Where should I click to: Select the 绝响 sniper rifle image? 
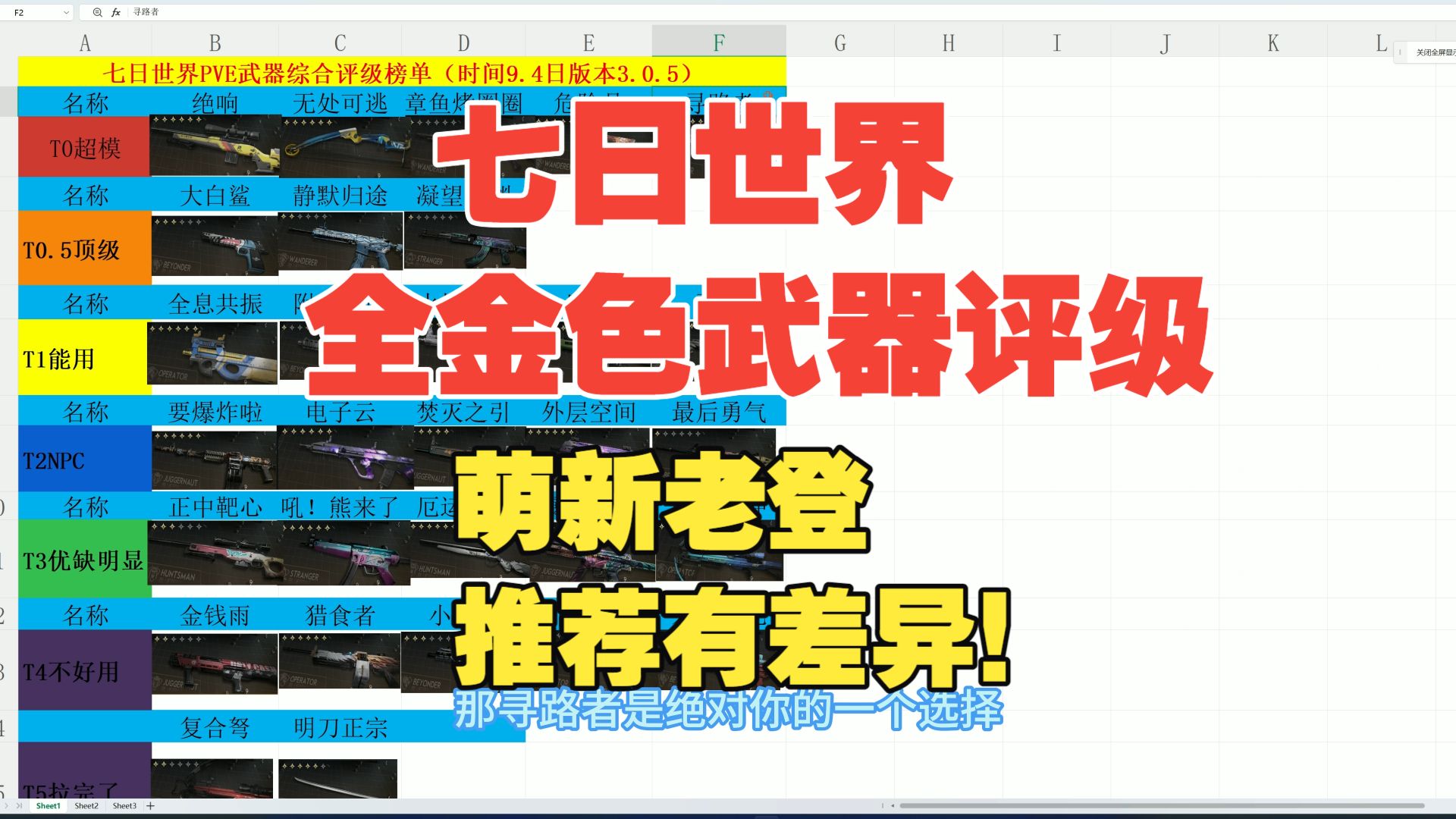(215, 146)
